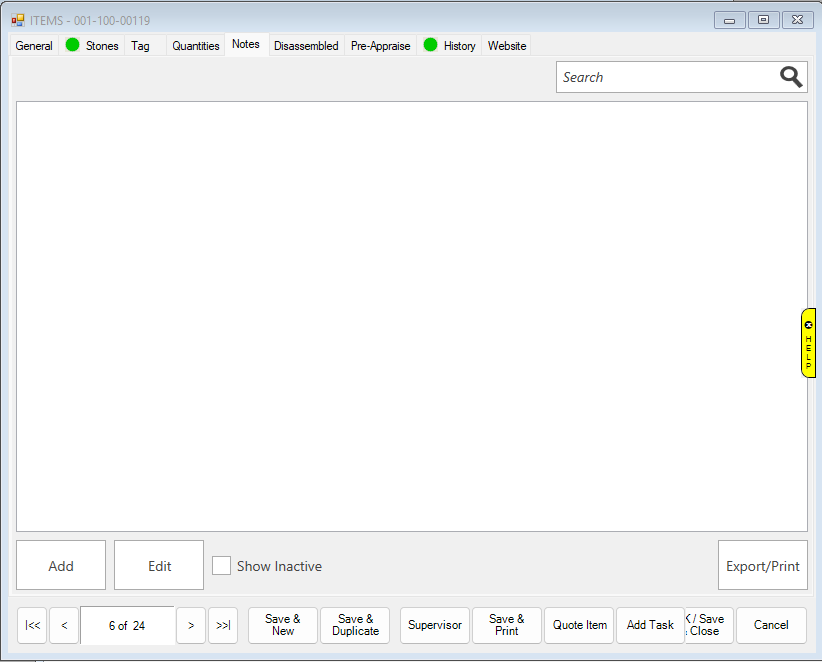Click the Add note button

coord(61,566)
